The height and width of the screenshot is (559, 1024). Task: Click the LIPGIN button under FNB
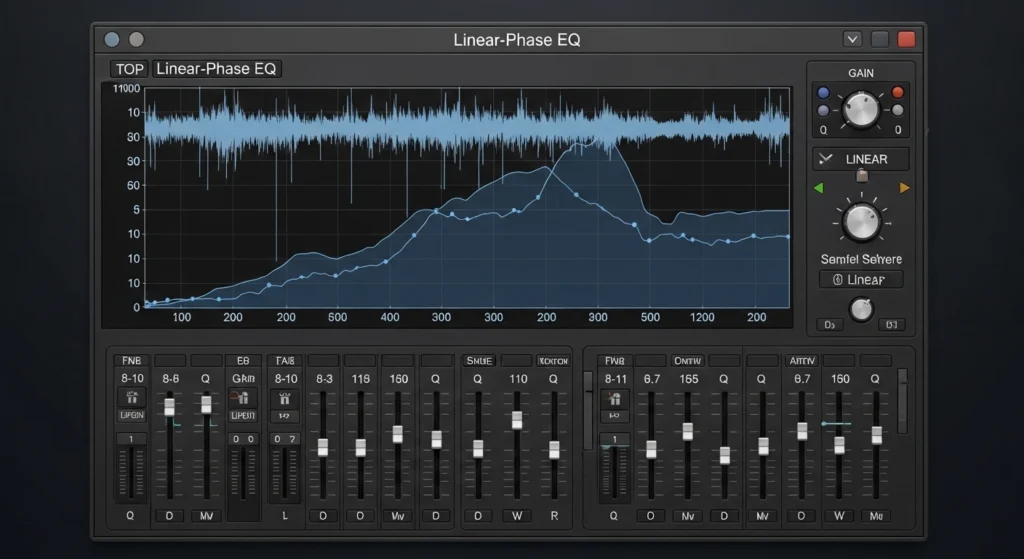132,415
